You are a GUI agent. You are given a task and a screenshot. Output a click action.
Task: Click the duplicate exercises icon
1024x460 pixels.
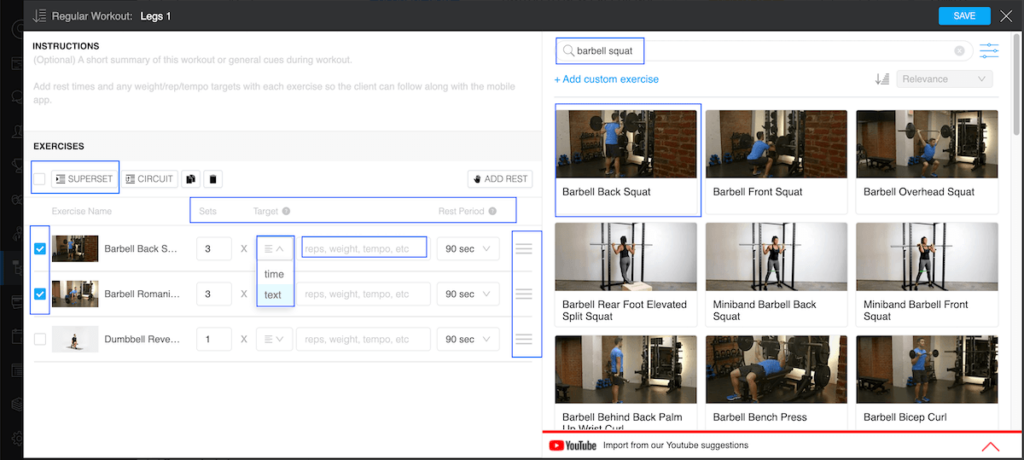click(190, 179)
